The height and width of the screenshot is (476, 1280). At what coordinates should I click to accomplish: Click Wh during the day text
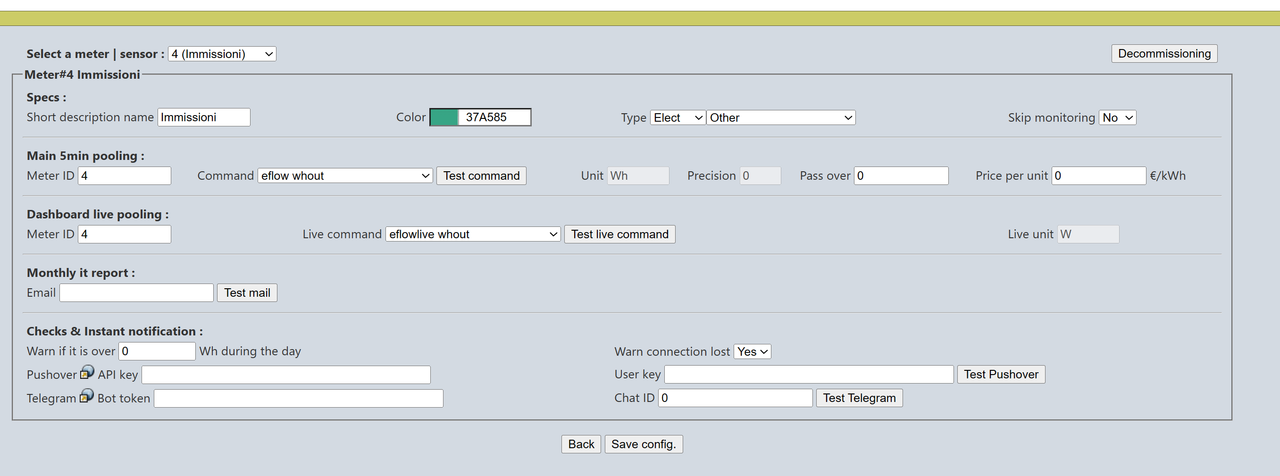click(250, 351)
